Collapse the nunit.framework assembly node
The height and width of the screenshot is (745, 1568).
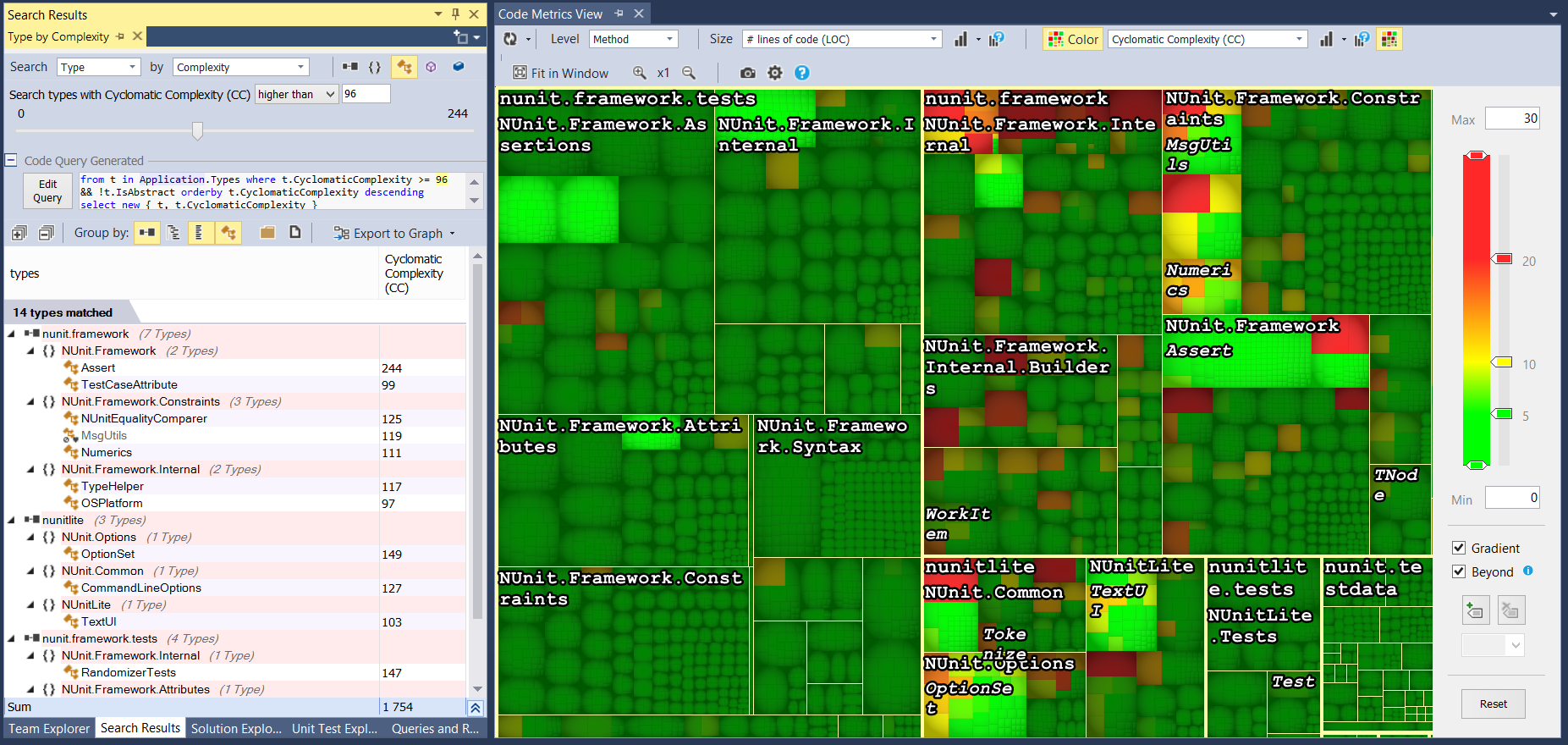(11, 334)
